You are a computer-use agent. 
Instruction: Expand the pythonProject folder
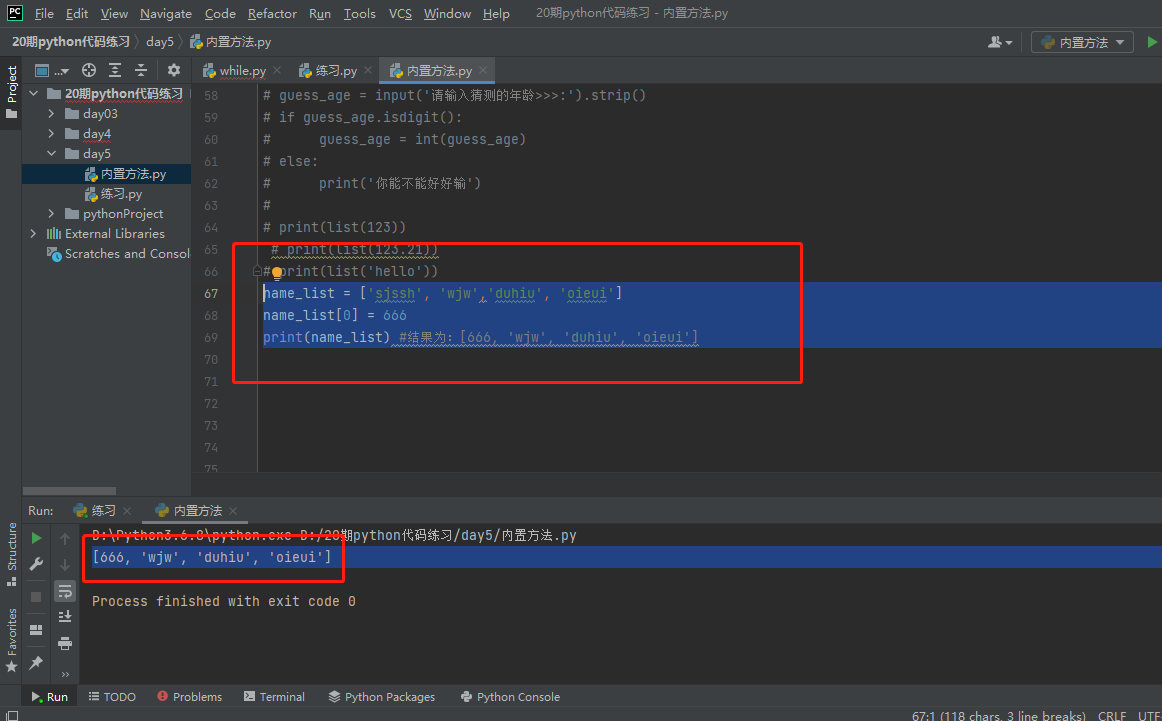tap(51, 213)
